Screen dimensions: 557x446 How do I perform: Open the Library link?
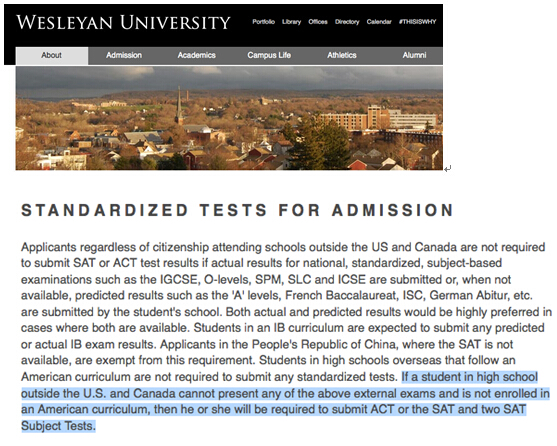click(x=291, y=22)
